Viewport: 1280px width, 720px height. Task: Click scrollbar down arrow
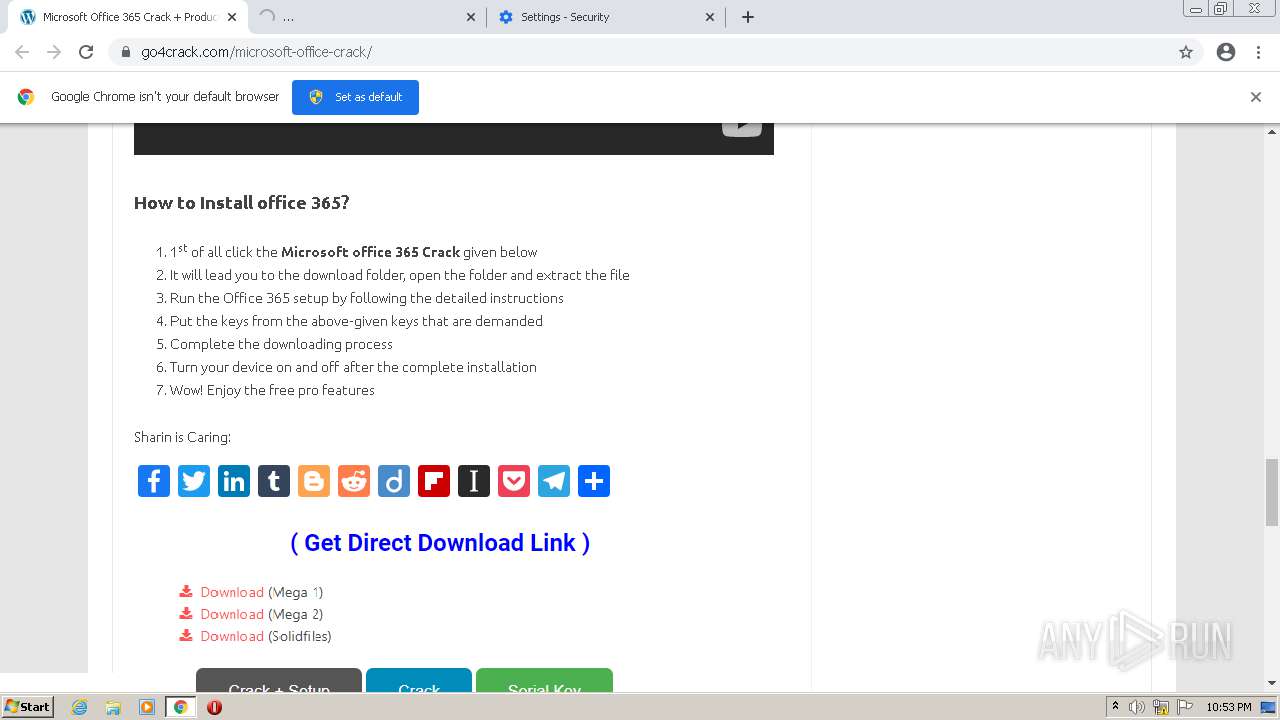(1272, 683)
